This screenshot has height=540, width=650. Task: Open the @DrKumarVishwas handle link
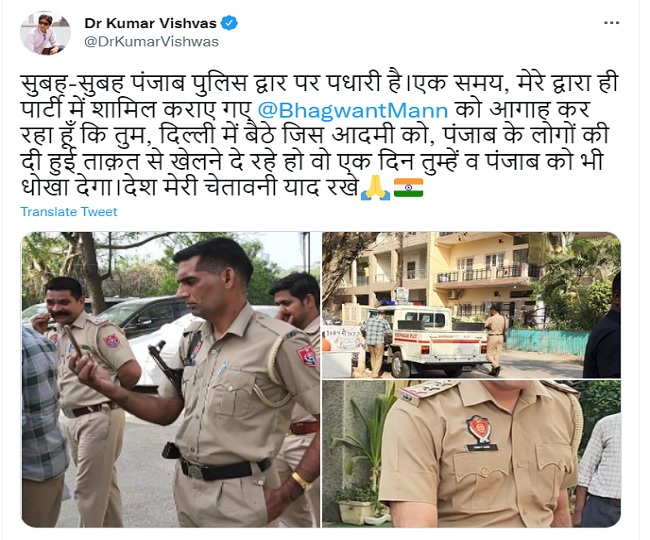[151, 42]
